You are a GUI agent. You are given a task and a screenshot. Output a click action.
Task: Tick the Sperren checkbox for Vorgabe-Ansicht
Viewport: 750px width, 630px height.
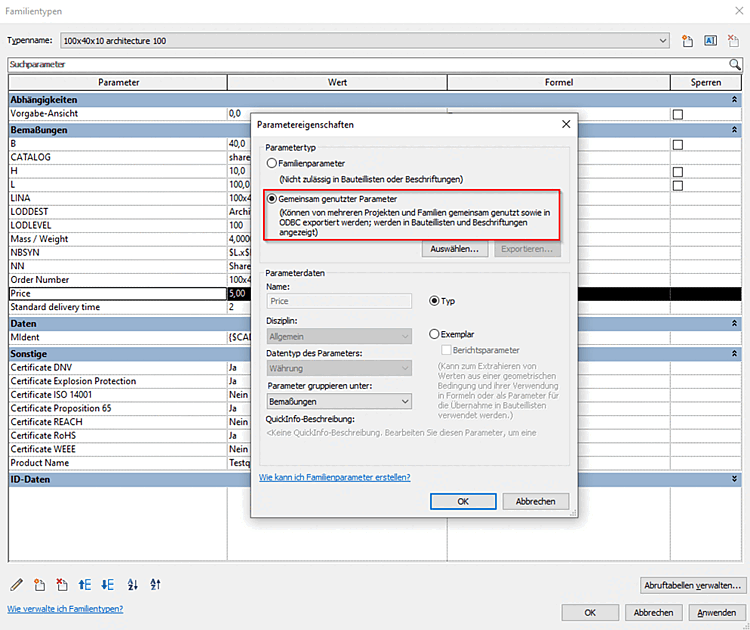click(x=678, y=114)
